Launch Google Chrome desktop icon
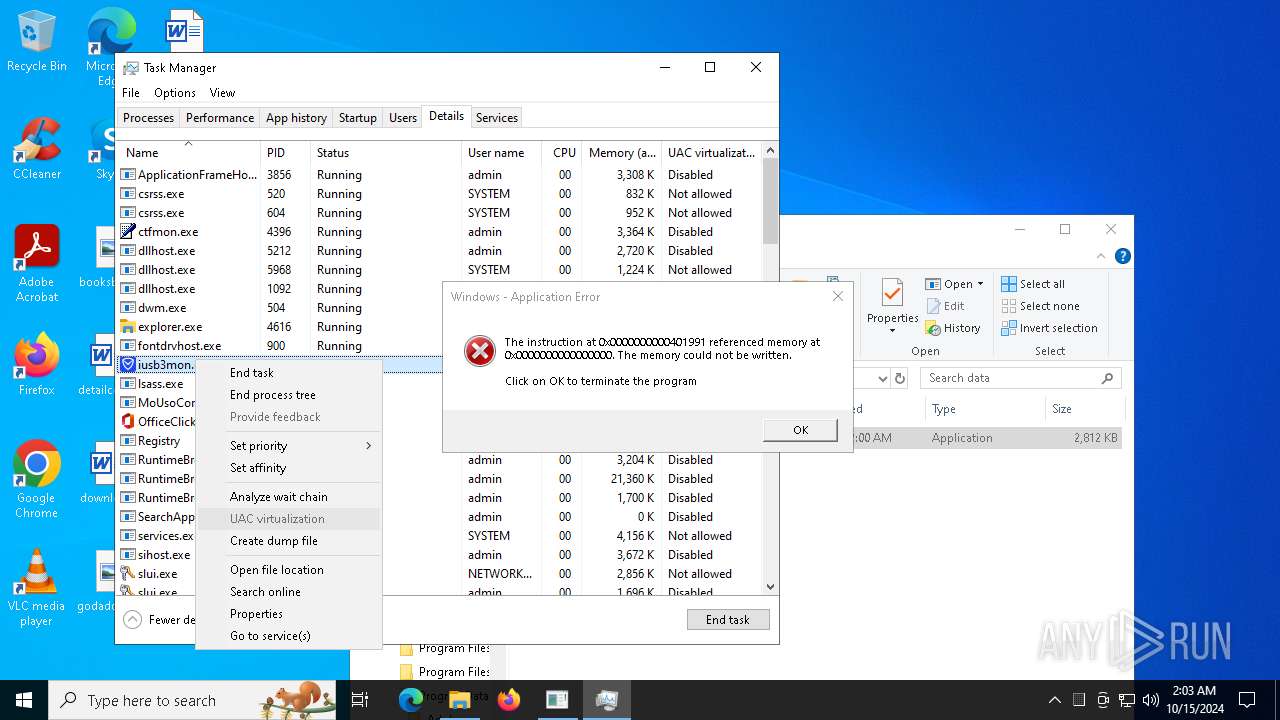Image resolution: width=1280 pixels, height=720 pixels. (x=37, y=478)
